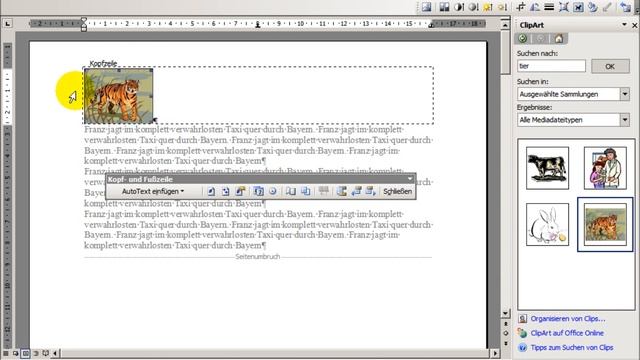Click the Format Picture icon
640x360 pixels.
click(593, 7)
